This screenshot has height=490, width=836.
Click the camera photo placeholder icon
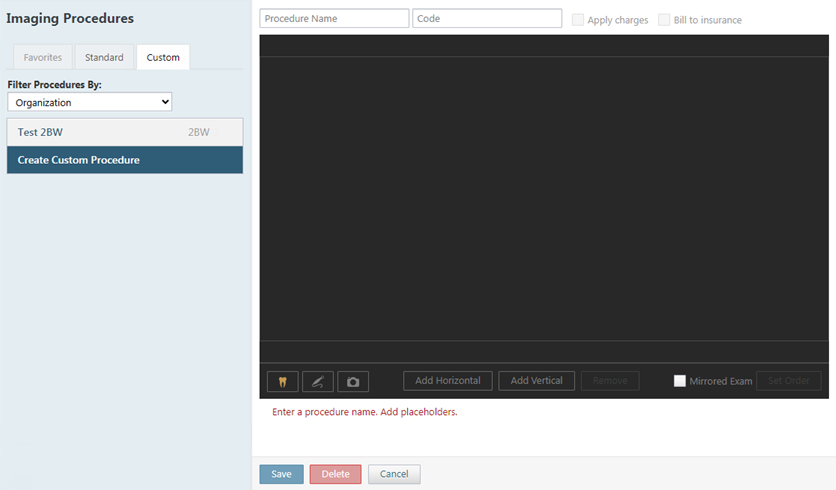click(x=353, y=382)
